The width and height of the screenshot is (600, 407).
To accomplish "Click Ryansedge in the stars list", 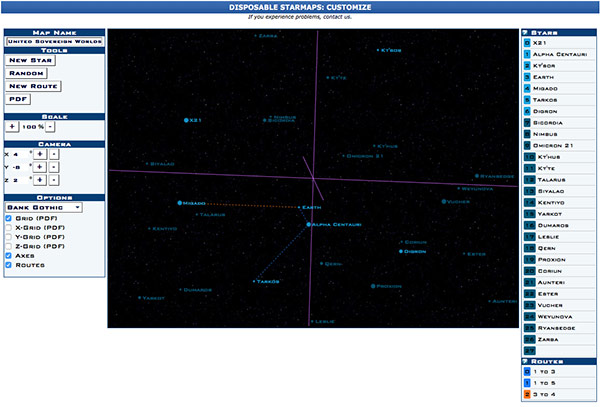I will point(556,328).
